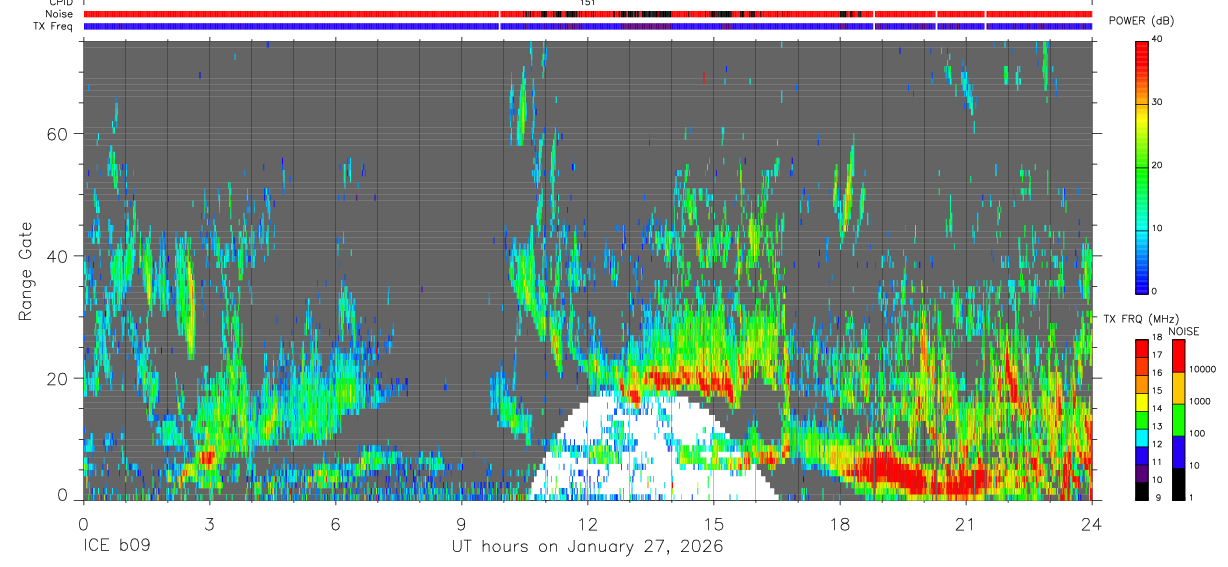Click the "Range Gate" y-axis label
The height and width of the screenshot is (567, 1228).
26,270
